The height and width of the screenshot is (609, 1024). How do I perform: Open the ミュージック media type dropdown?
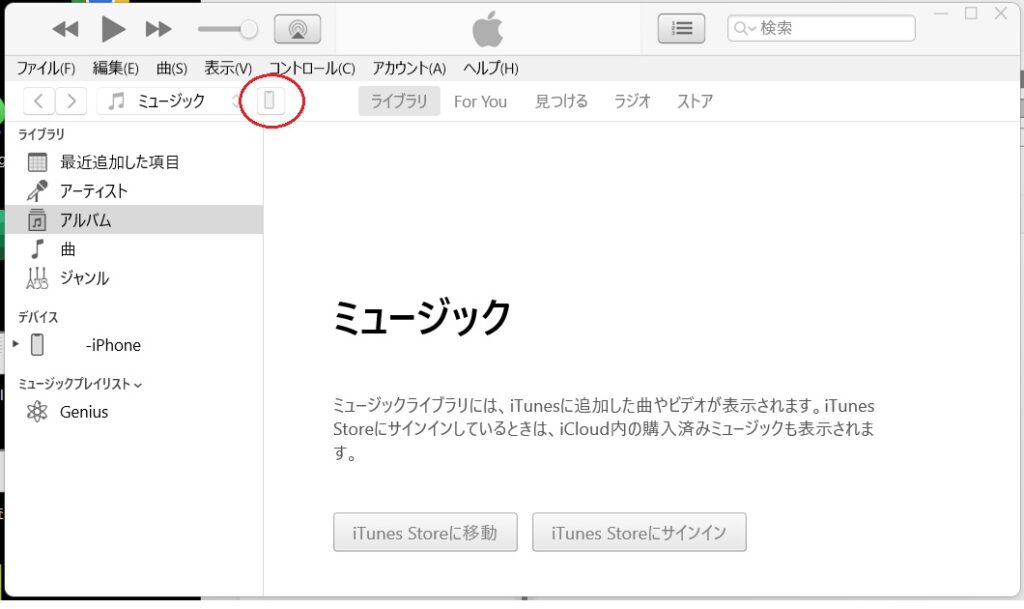171,101
